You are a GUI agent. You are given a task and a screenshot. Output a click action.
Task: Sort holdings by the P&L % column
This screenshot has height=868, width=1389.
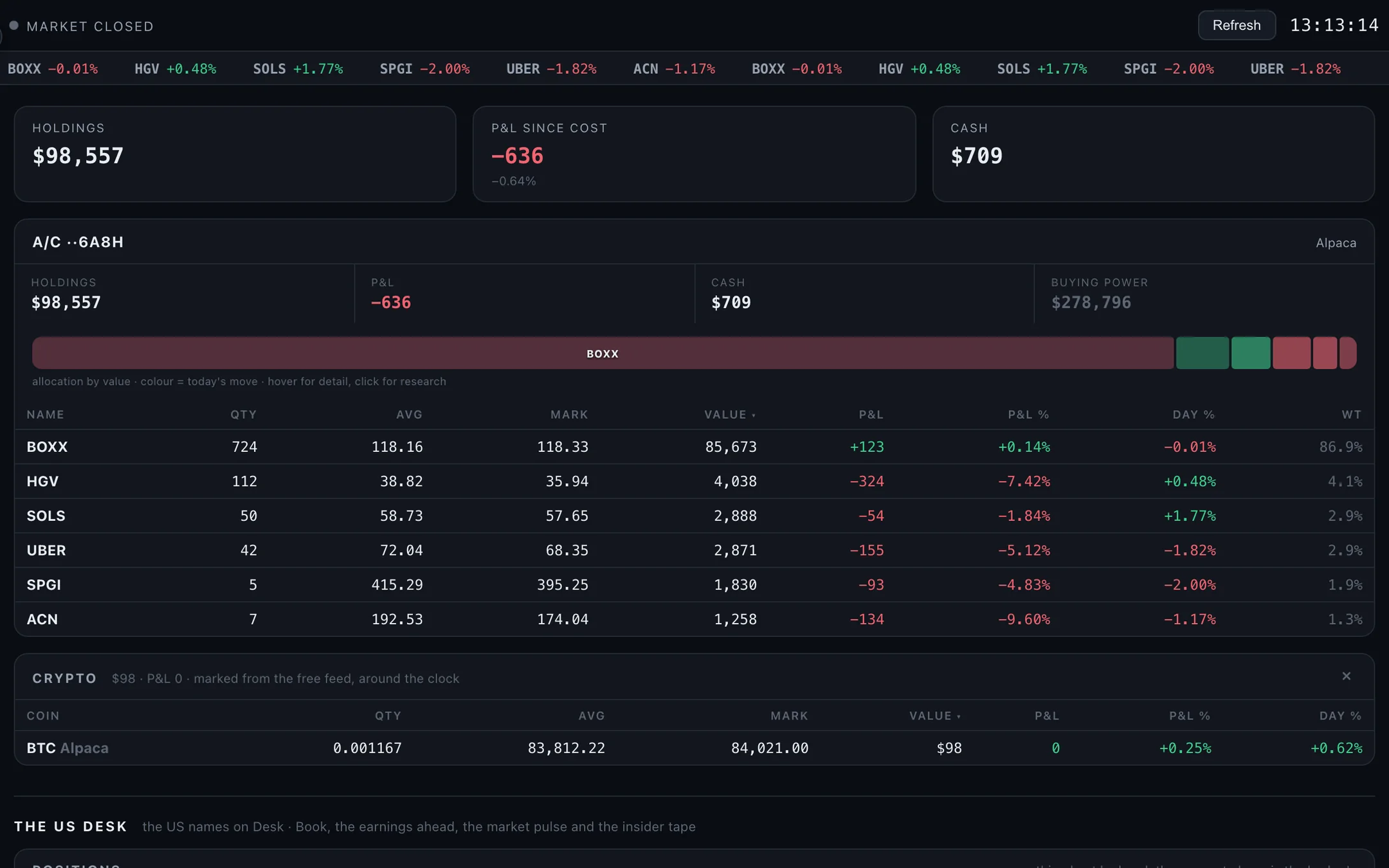pyautogui.click(x=1028, y=415)
